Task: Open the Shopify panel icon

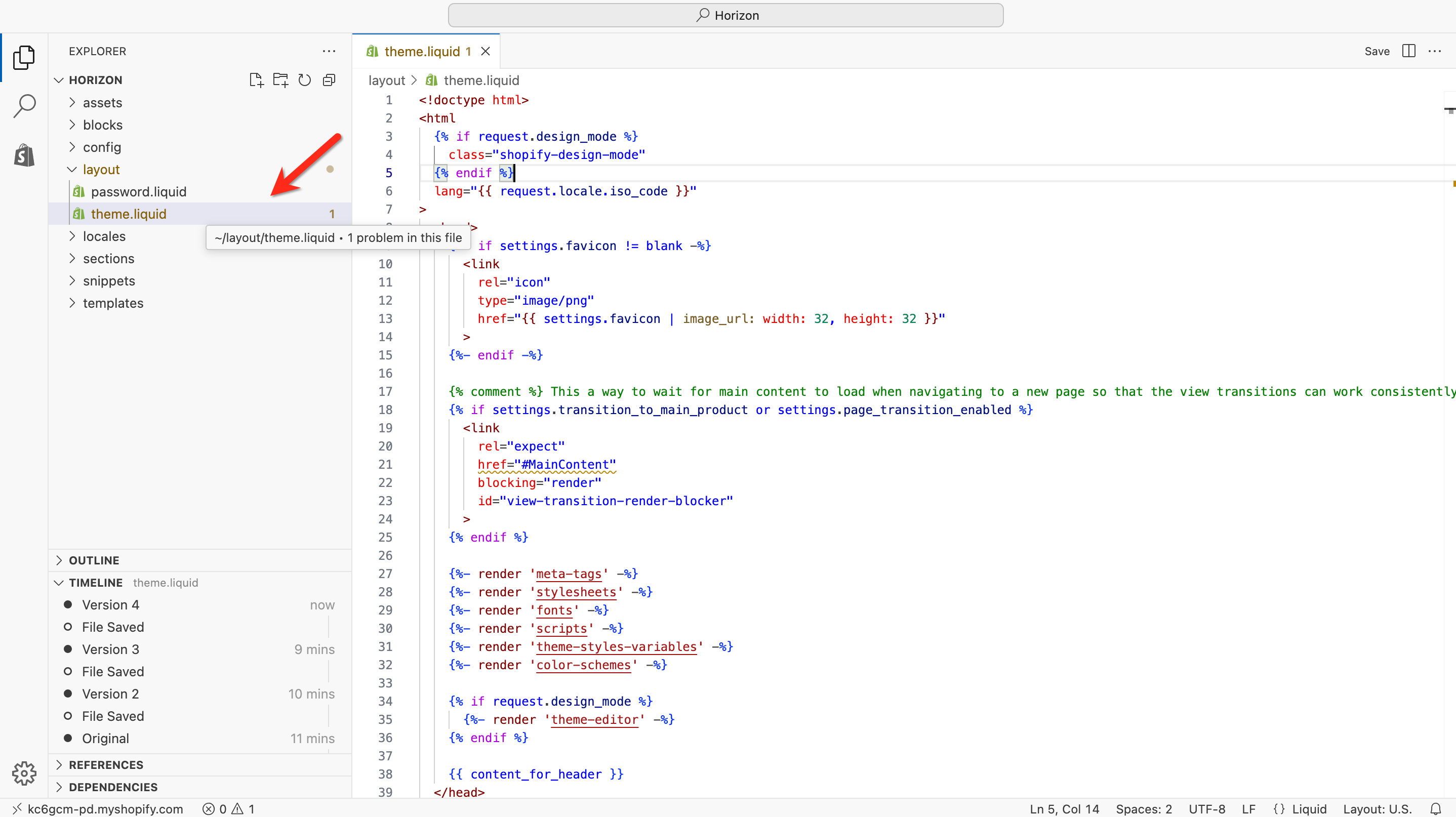Action: click(24, 155)
